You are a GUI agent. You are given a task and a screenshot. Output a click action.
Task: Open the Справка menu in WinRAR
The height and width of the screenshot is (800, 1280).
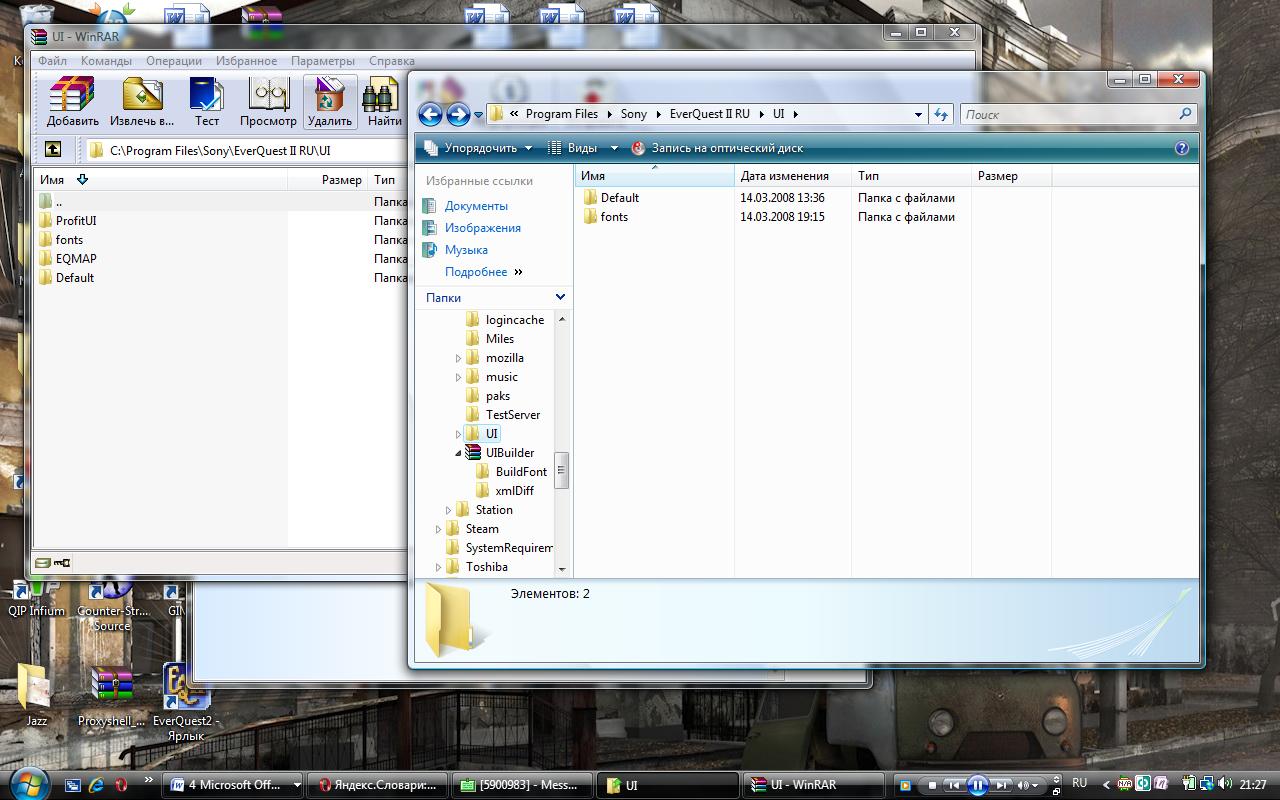392,61
